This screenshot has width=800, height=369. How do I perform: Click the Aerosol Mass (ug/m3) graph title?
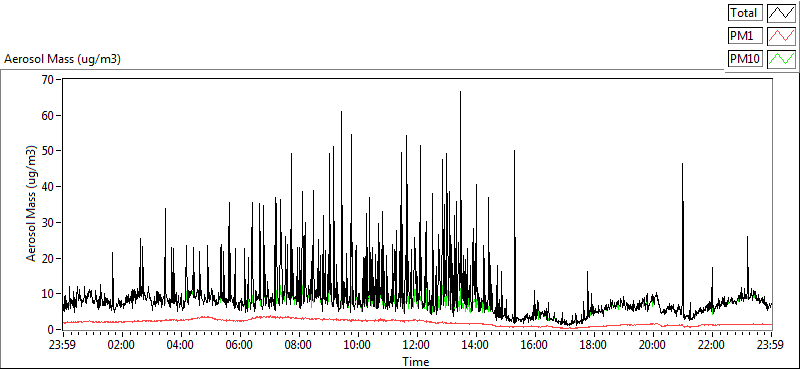[62, 59]
